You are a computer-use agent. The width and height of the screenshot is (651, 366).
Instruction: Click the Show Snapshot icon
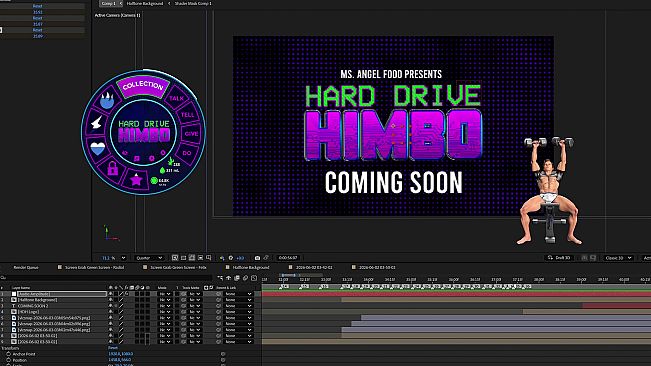click(x=266, y=258)
